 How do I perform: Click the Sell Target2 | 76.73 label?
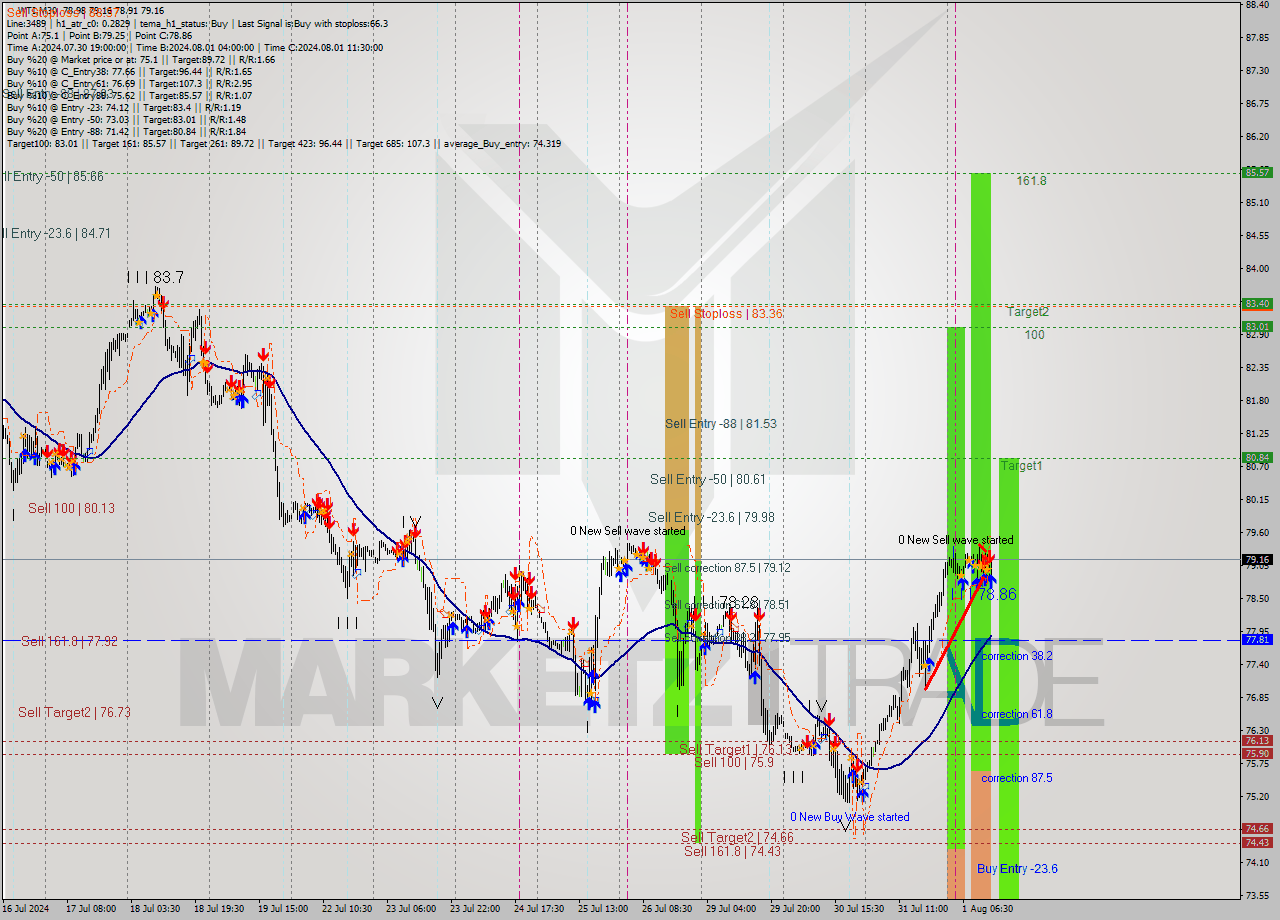(74, 713)
